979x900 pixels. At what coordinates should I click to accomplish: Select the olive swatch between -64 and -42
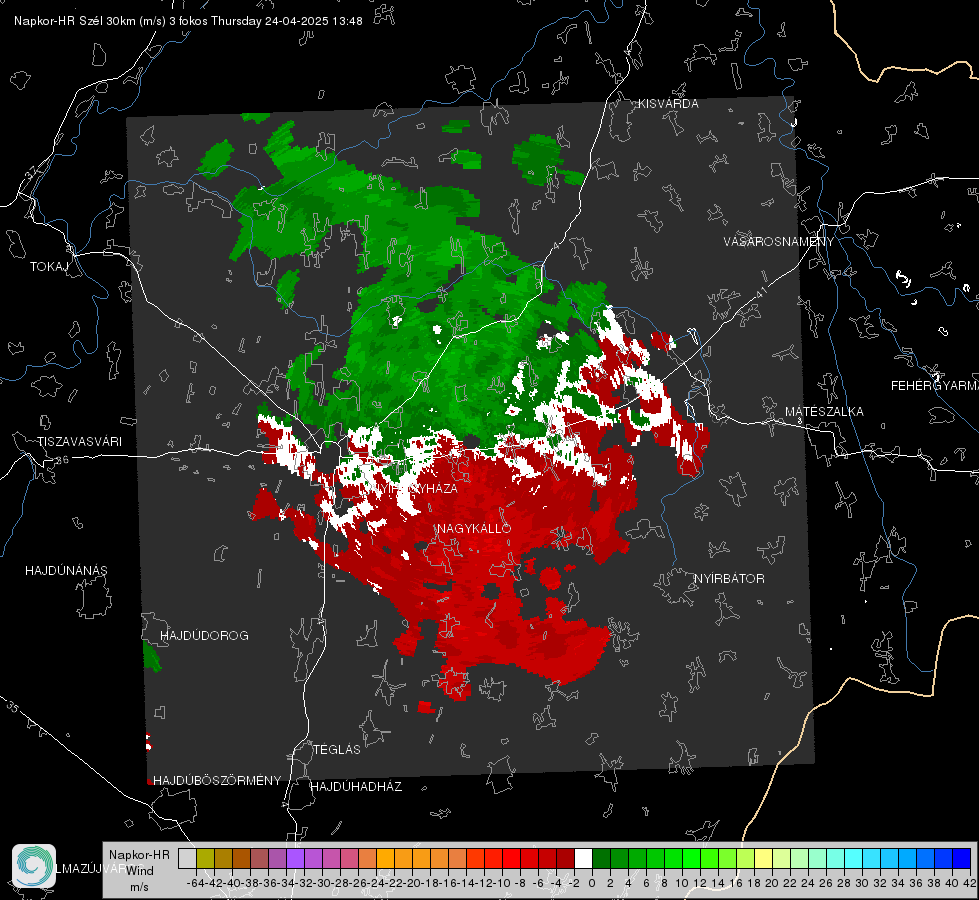[205, 858]
